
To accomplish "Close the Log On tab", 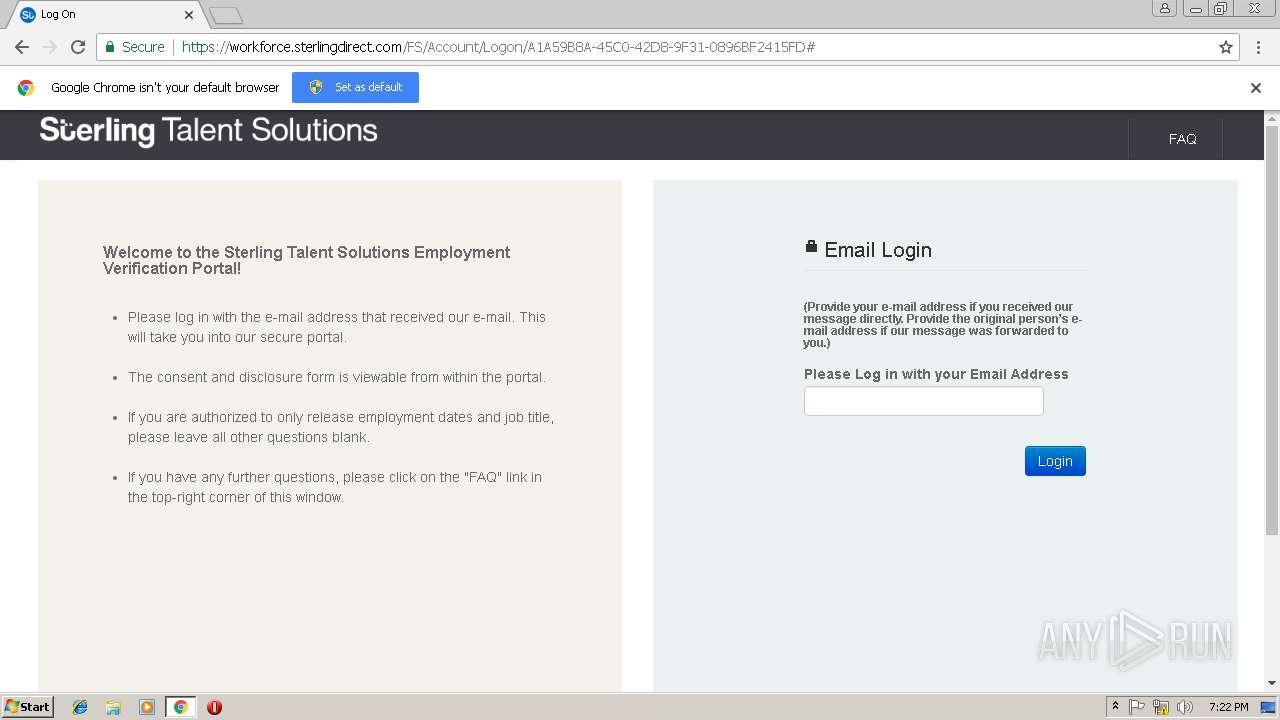I will 188,15.
